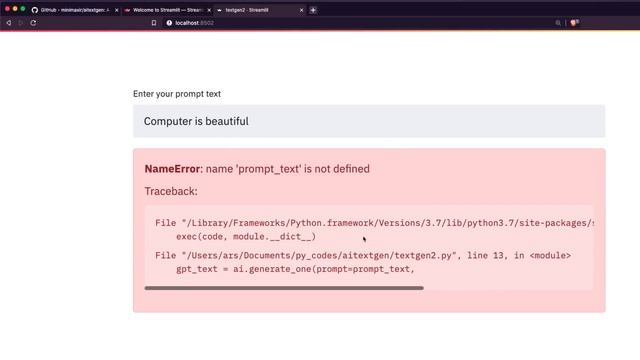This screenshot has width=640, height=360.
Task: Click the NameError heading text
Action: pos(257,169)
